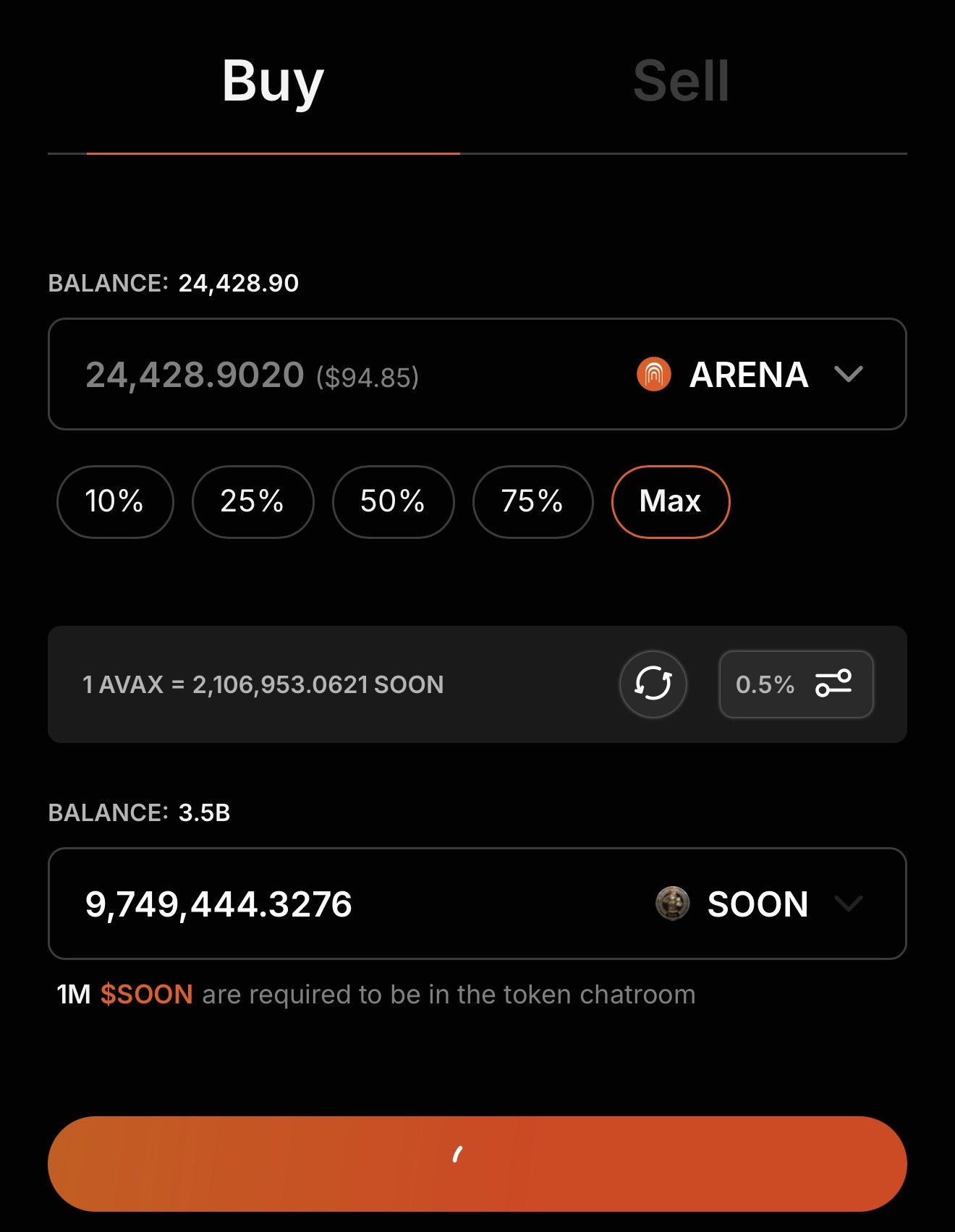The width and height of the screenshot is (955, 1232).
Task: Choose the 75% amount button
Action: coord(532,501)
